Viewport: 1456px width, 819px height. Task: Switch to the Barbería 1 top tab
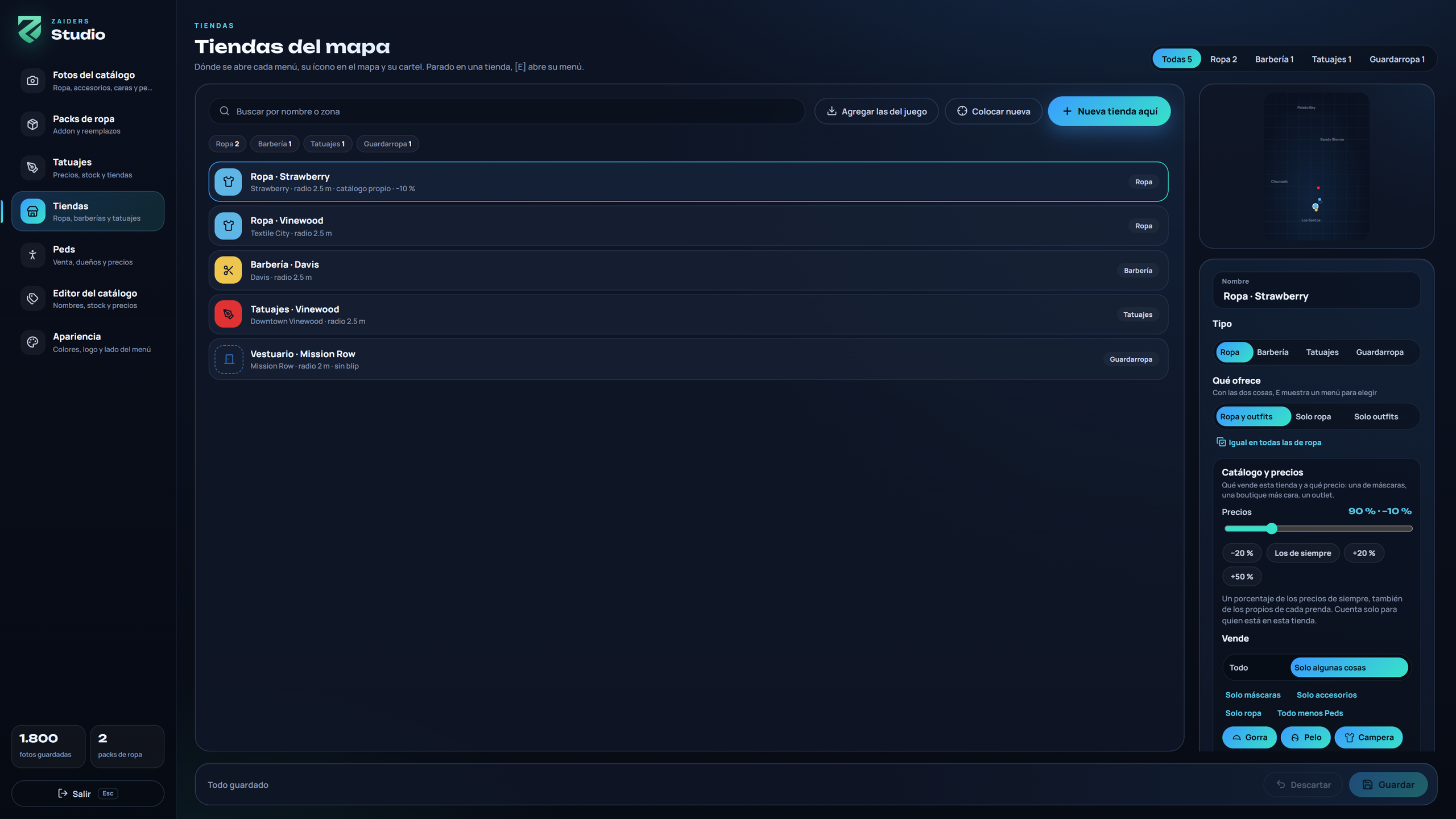[1274, 59]
